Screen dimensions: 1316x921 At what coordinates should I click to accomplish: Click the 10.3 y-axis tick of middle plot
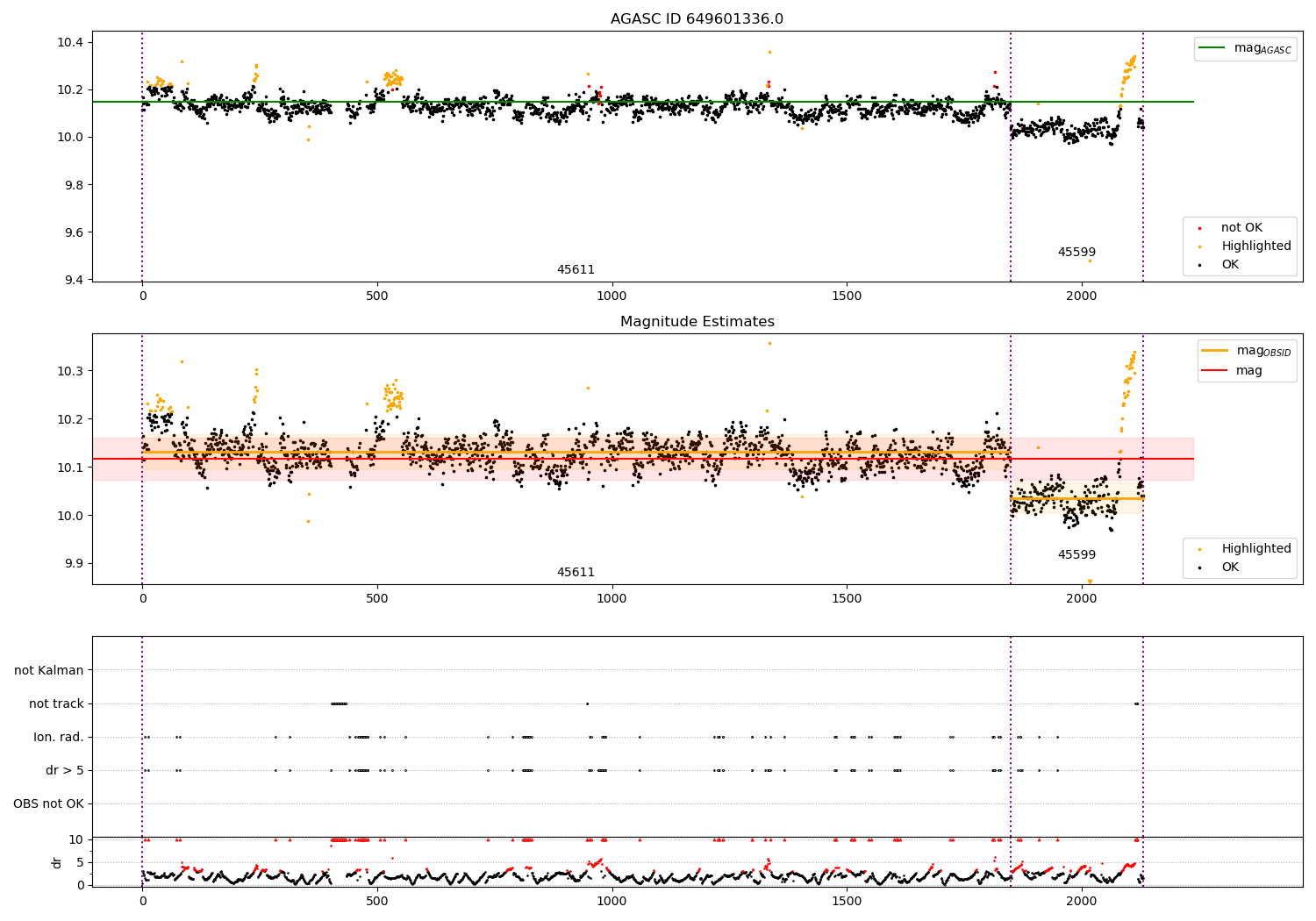(70, 372)
